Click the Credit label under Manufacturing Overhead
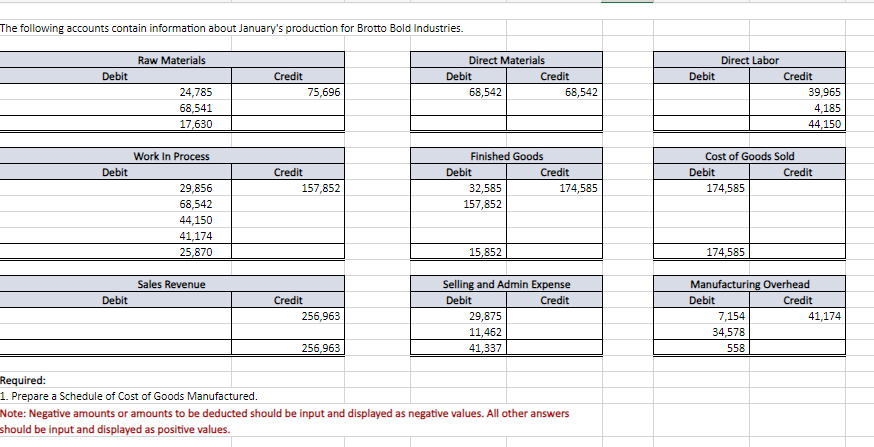Viewport: 874px width, 447px height. 798,300
